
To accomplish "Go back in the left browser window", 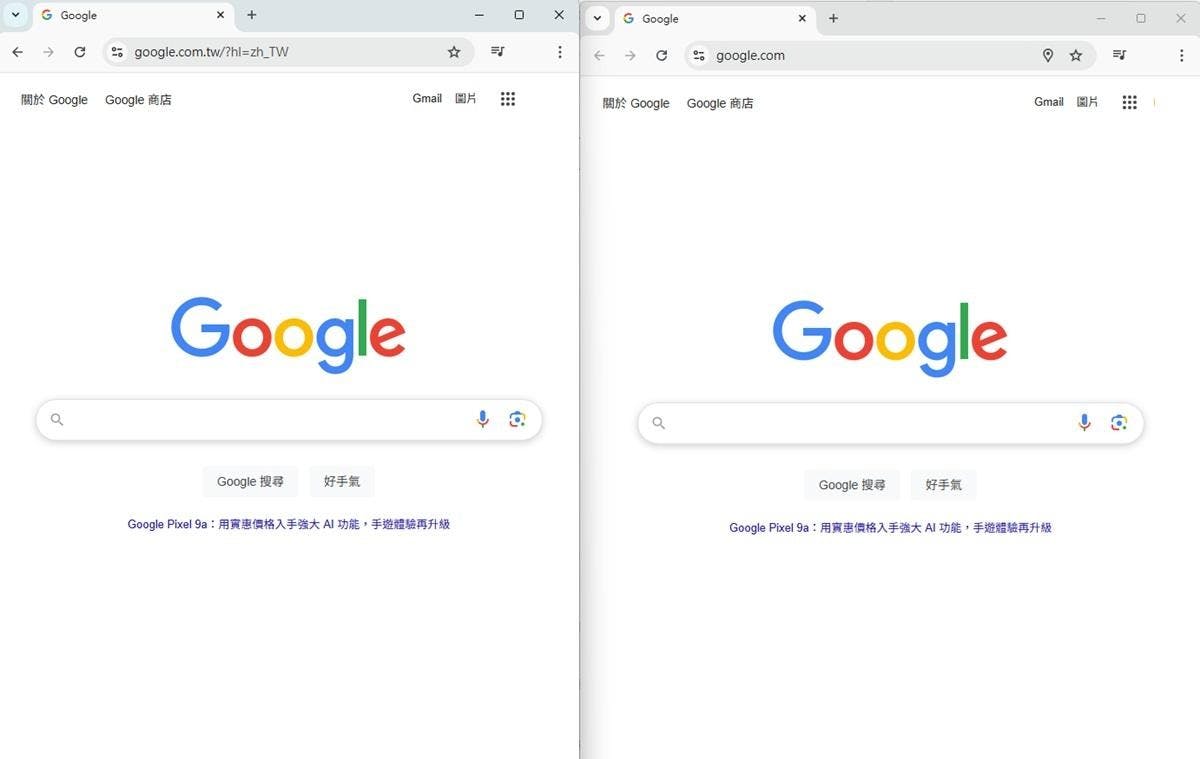I will point(18,52).
